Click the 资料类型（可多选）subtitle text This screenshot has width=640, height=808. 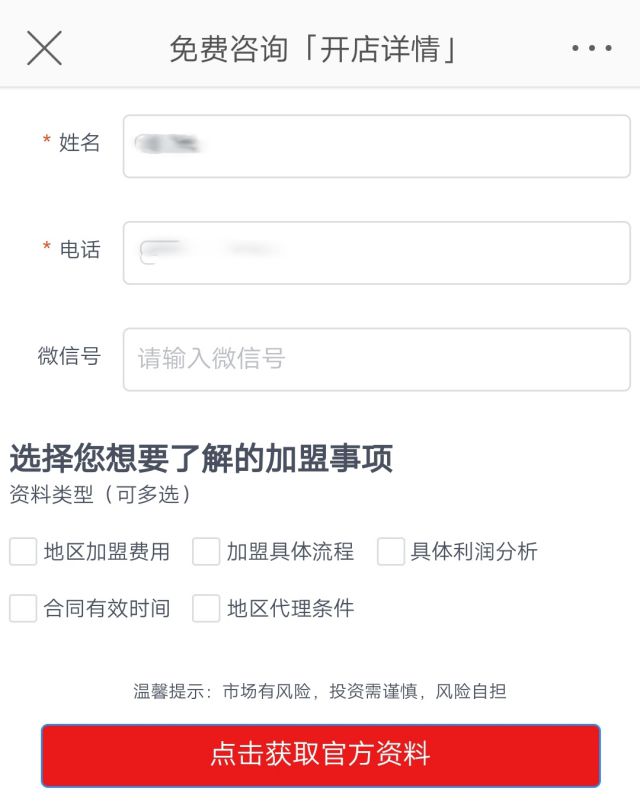(100, 494)
